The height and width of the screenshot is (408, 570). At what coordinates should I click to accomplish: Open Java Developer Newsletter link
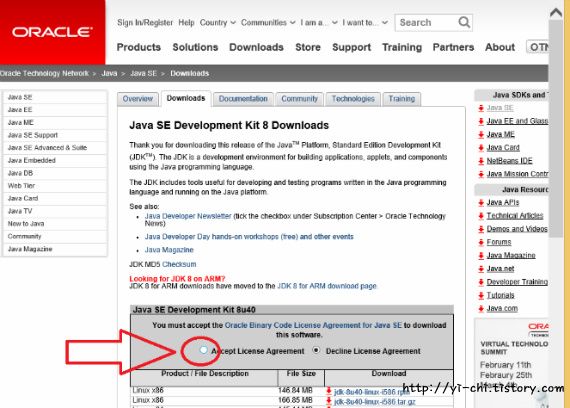click(188, 216)
